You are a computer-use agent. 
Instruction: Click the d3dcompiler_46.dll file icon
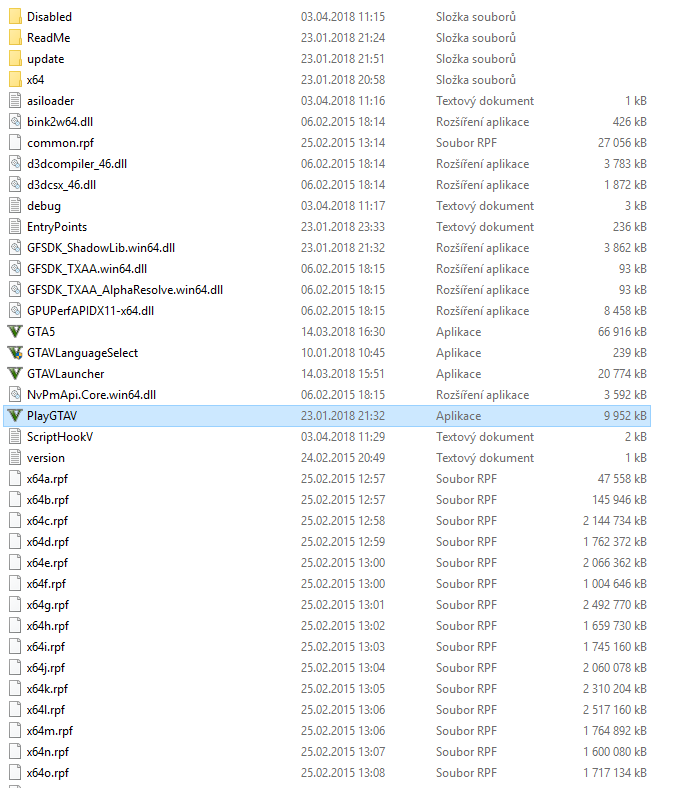(15, 164)
